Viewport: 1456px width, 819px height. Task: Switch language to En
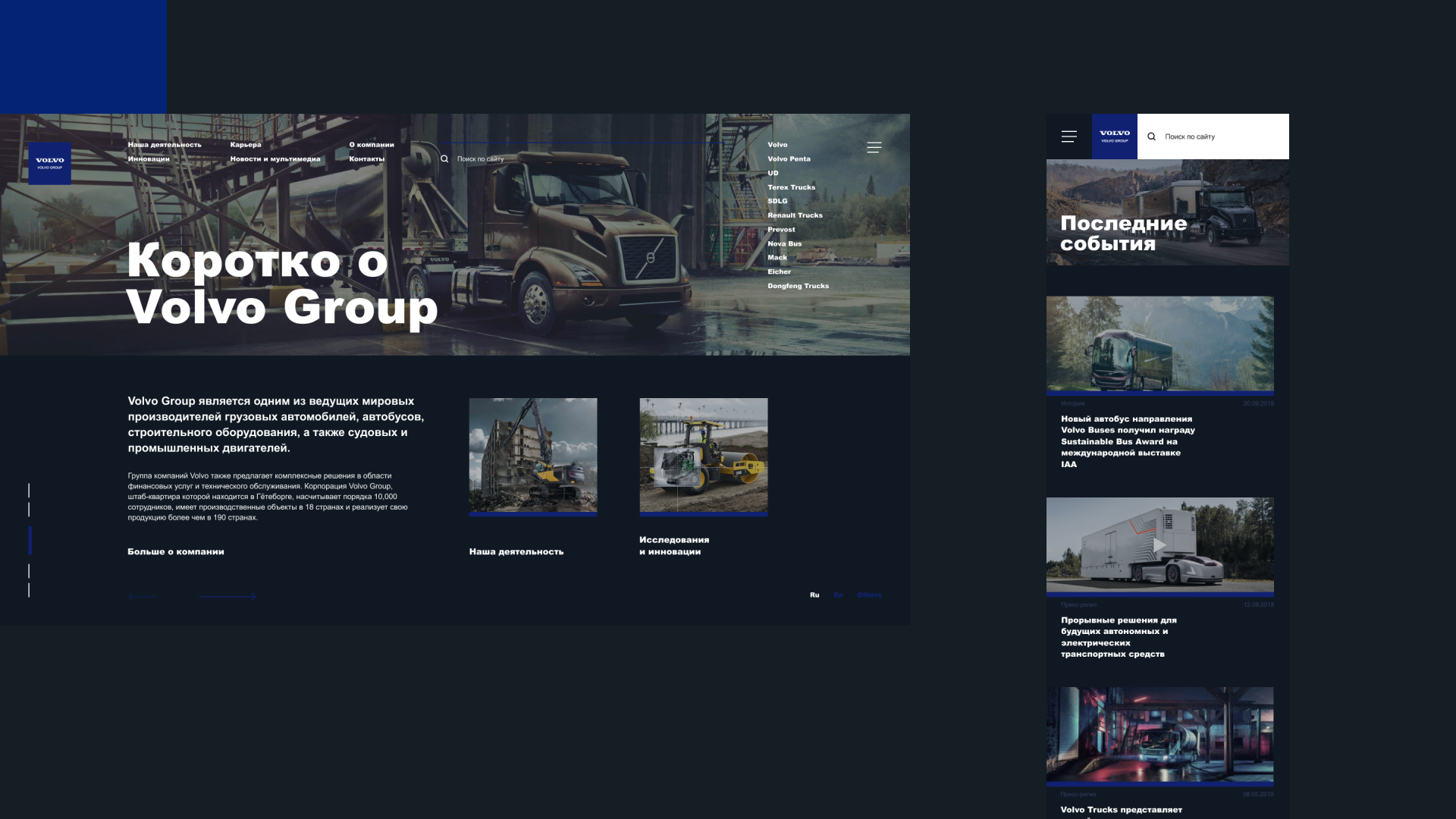coord(838,595)
